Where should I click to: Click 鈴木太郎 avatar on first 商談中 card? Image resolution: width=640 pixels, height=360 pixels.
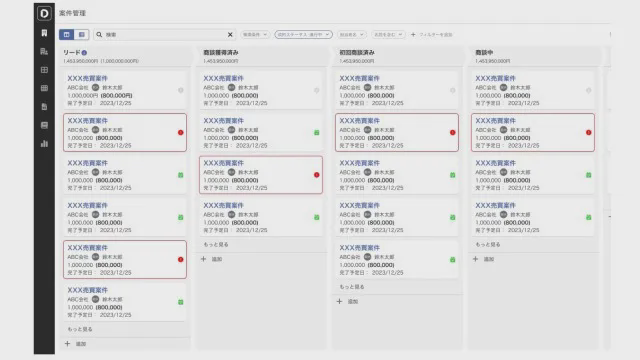pos(503,87)
